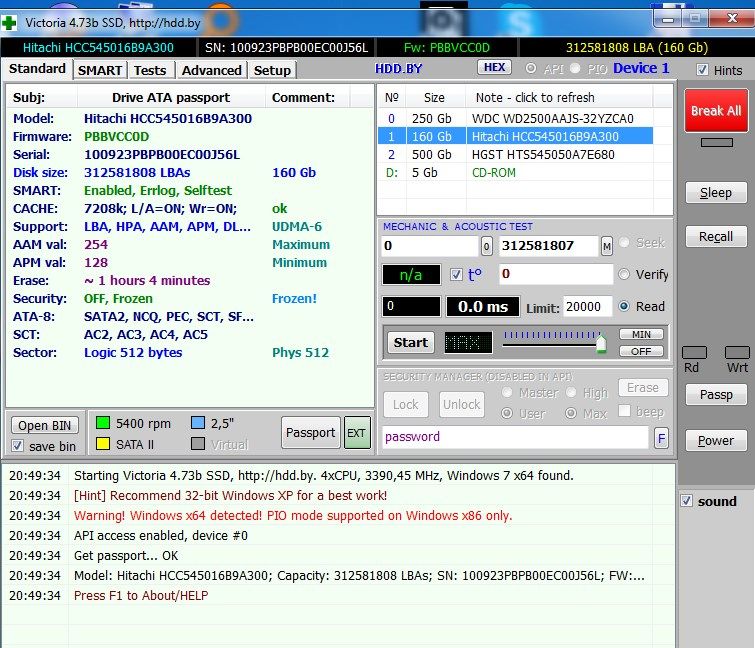
Task: Select the WDC WD2500AAJS drive row
Action: (515, 118)
